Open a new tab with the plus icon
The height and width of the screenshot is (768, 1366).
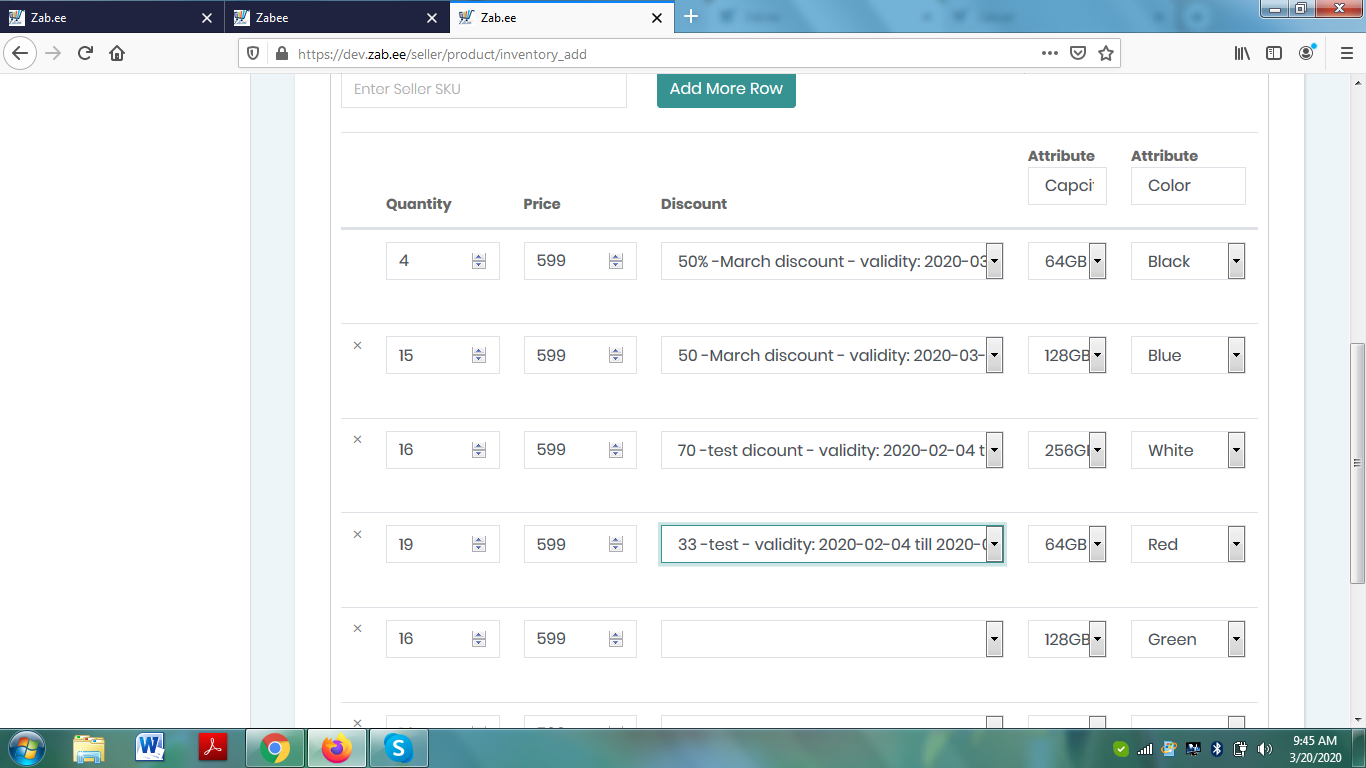click(x=690, y=17)
